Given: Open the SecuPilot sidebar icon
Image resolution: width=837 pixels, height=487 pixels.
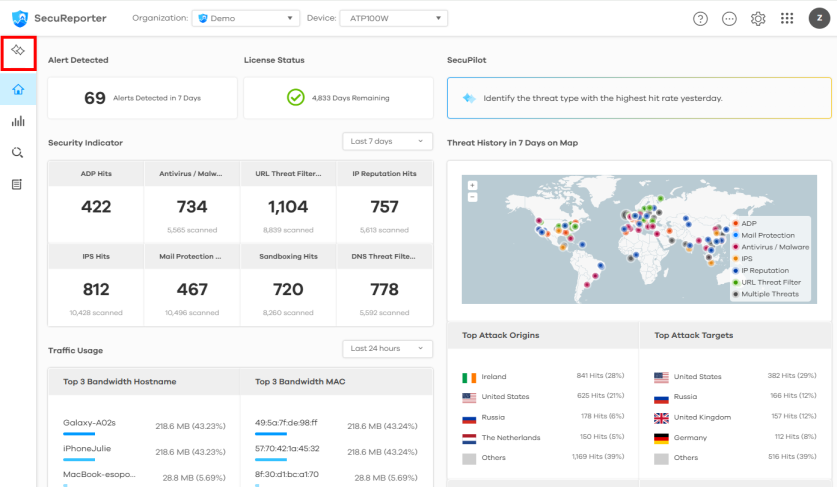Looking at the screenshot, I should click(x=18, y=52).
